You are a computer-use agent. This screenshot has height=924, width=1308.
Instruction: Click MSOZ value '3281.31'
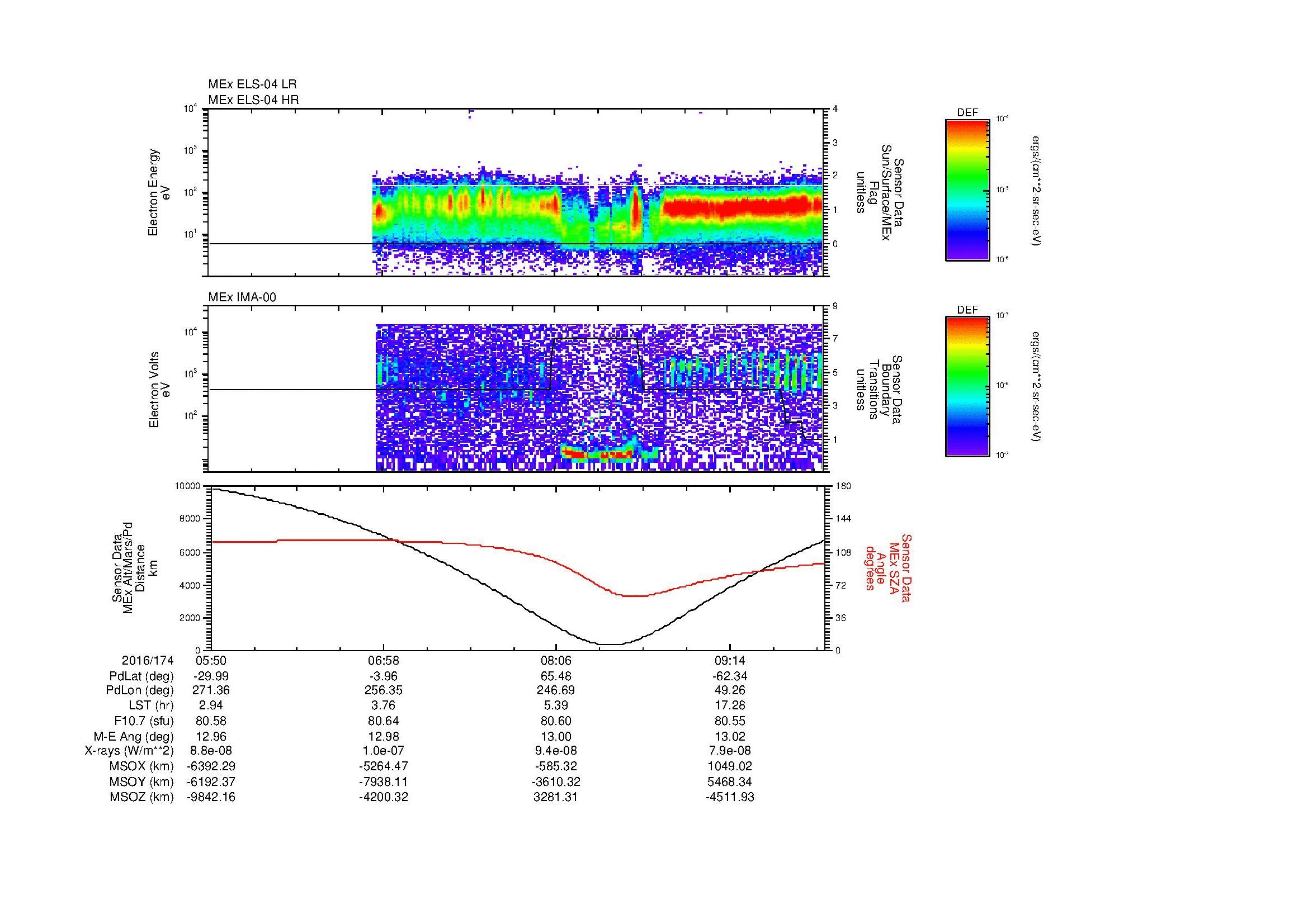pyautogui.click(x=556, y=797)
